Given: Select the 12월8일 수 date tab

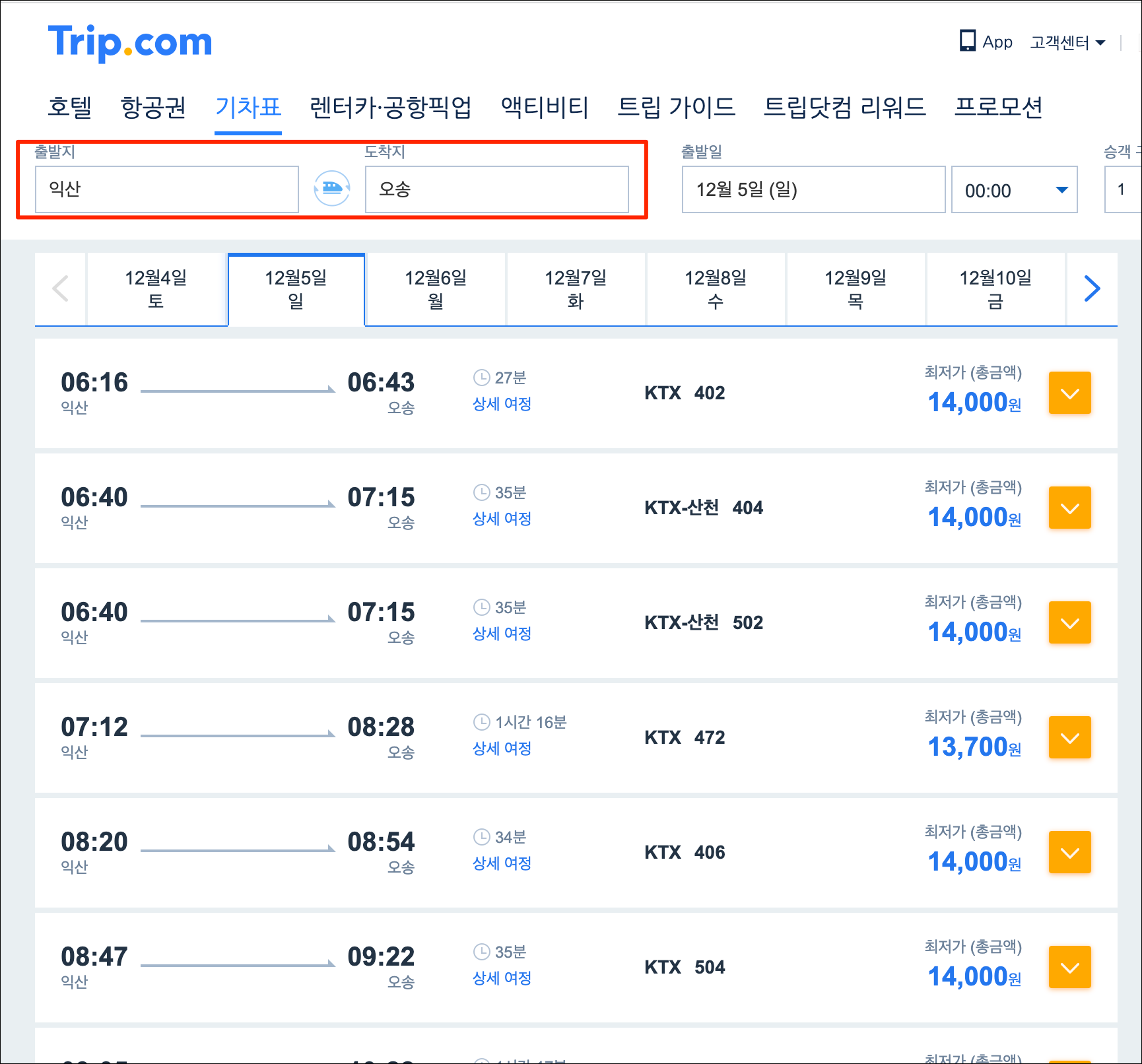Looking at the screenshot, I should pos(716,289).
